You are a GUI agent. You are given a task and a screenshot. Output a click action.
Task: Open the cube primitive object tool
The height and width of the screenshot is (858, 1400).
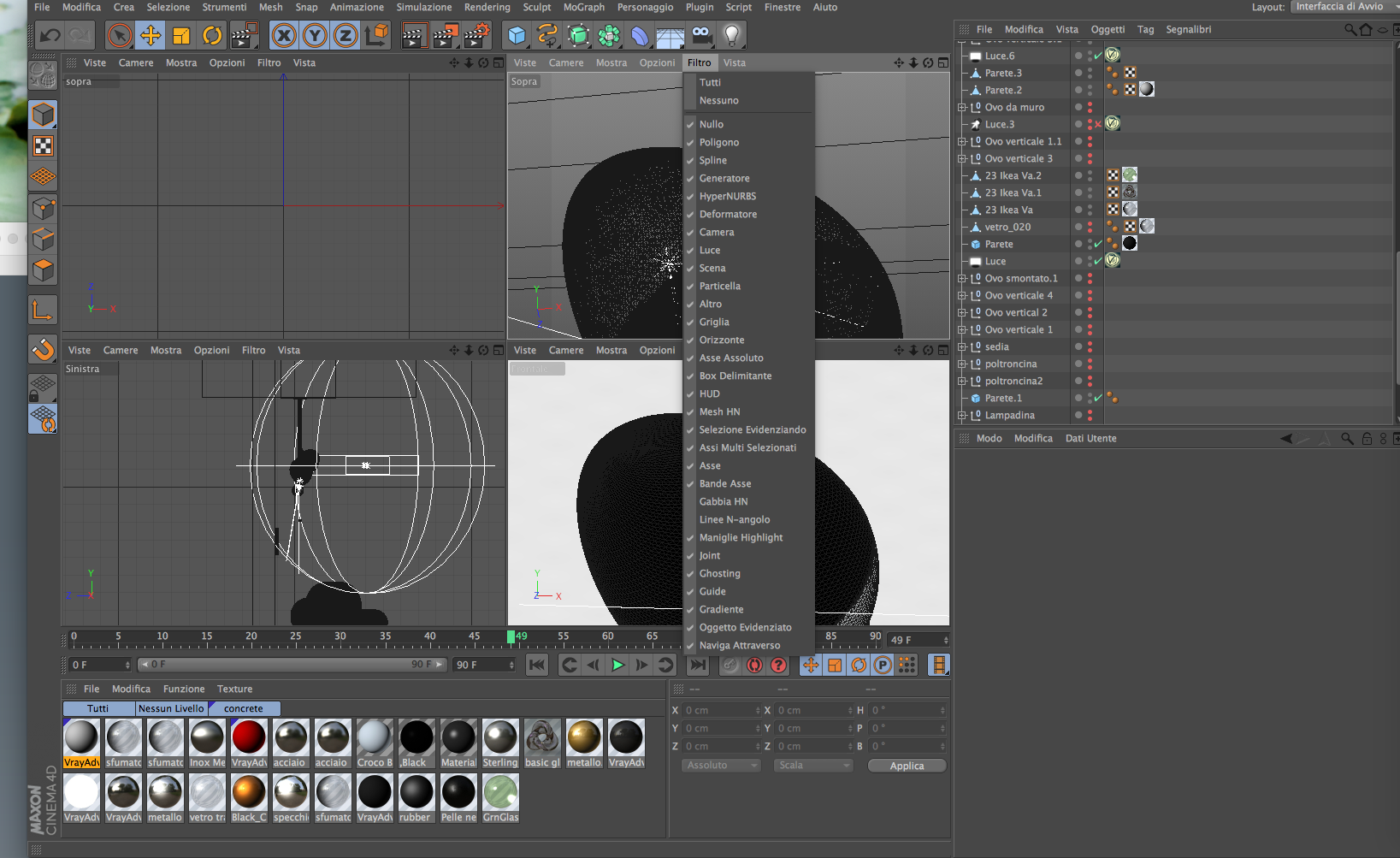517,35
